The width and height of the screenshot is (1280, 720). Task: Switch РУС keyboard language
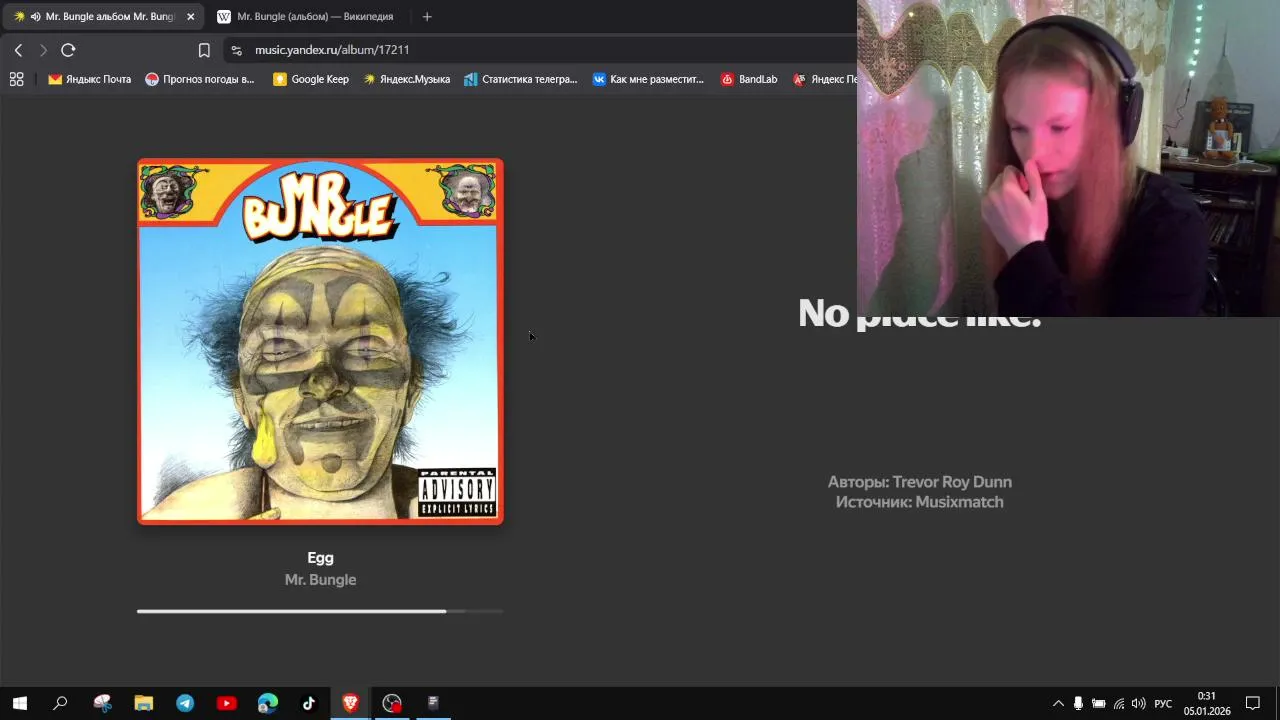pyautogui.click(x=1163, y=703)
